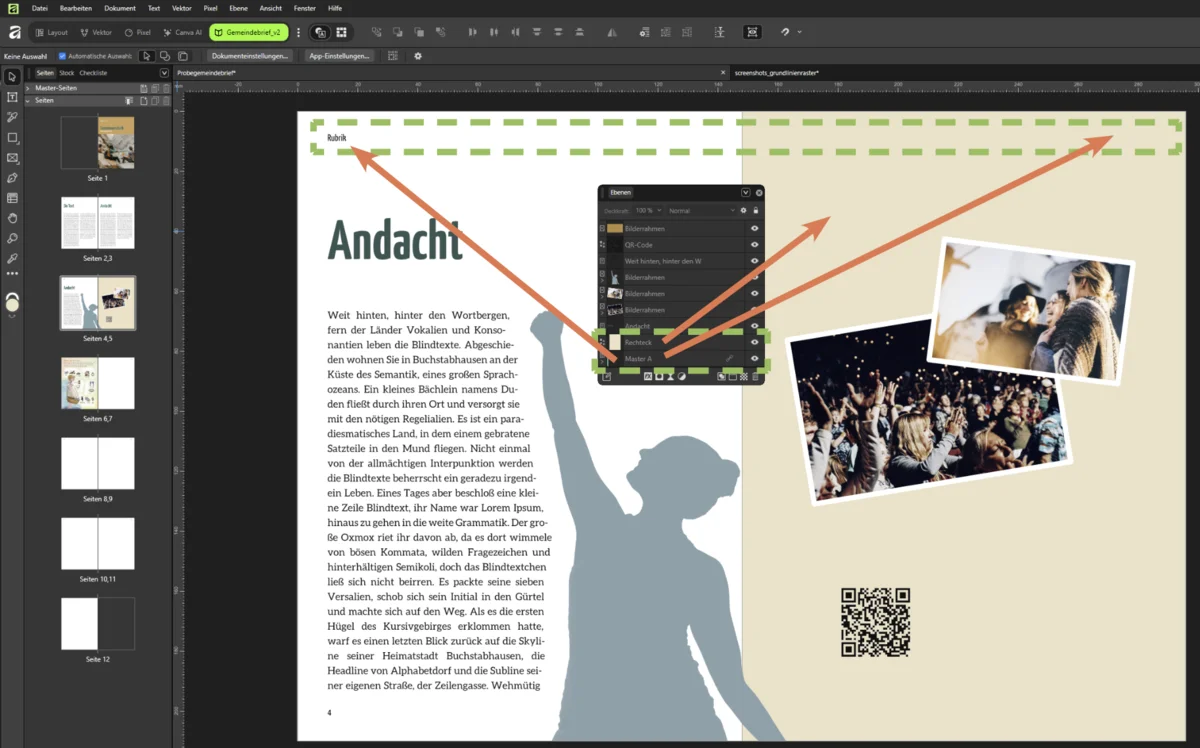Click the mask layer icon in Ebenen panel
Image resolution: width=1200 pixels, height=748 pixels.
(659, 376)
